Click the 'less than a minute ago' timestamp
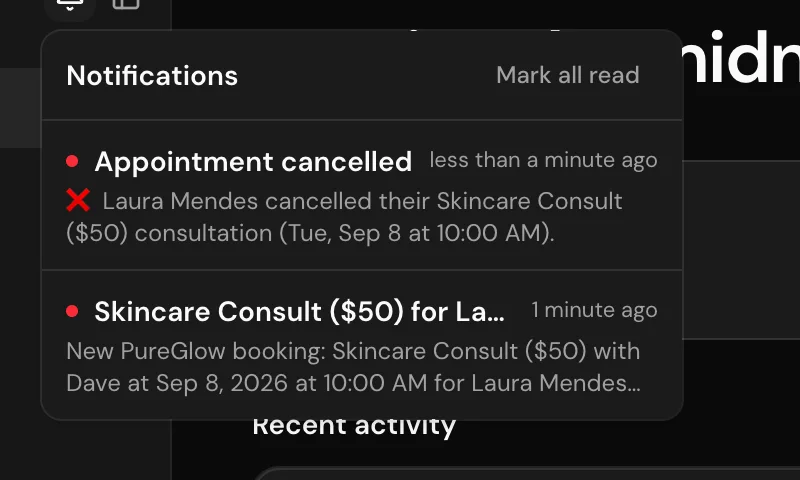 point(543,160)
